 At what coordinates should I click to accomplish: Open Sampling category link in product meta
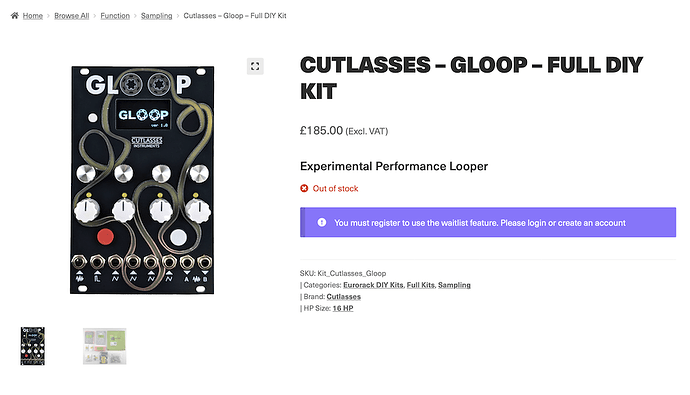(x=454, y=285)
